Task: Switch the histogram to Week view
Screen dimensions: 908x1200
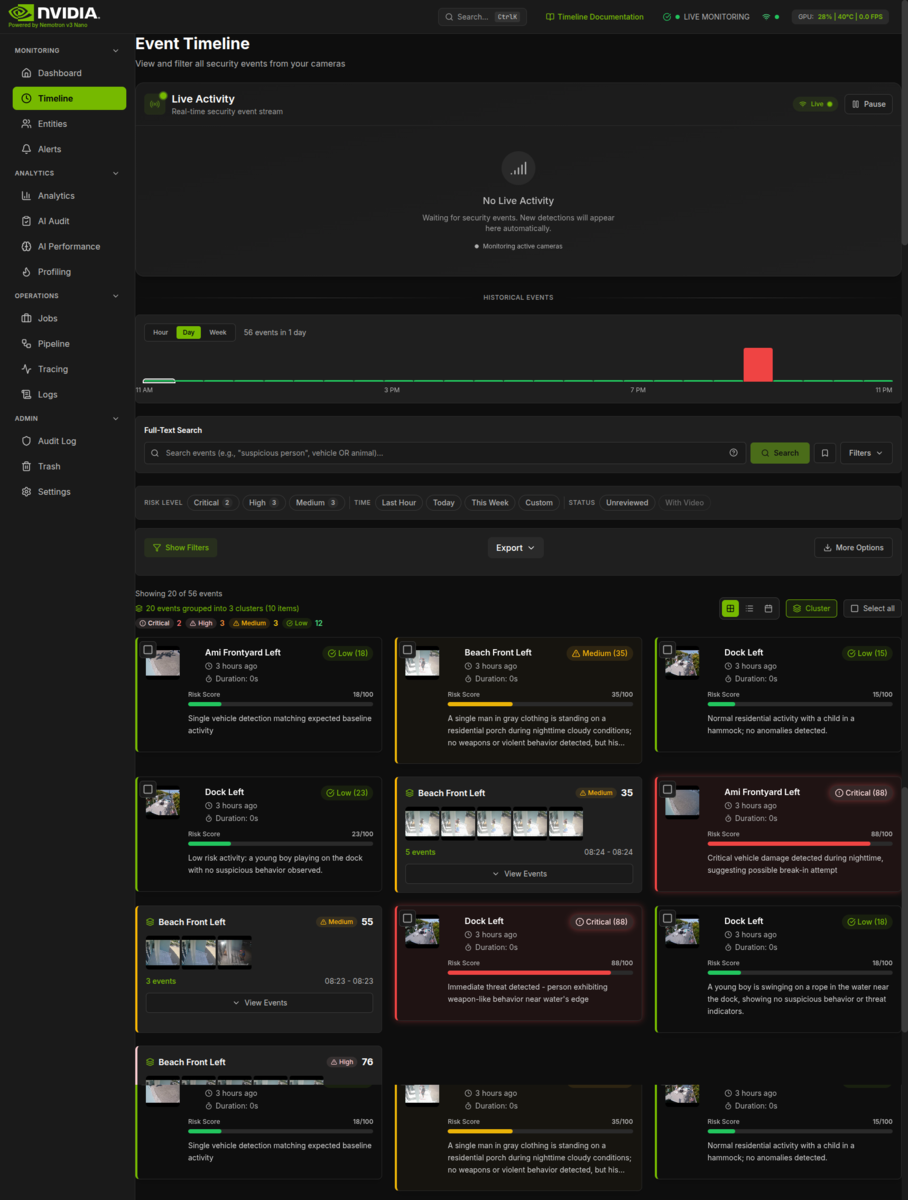Action: point(218,331)
